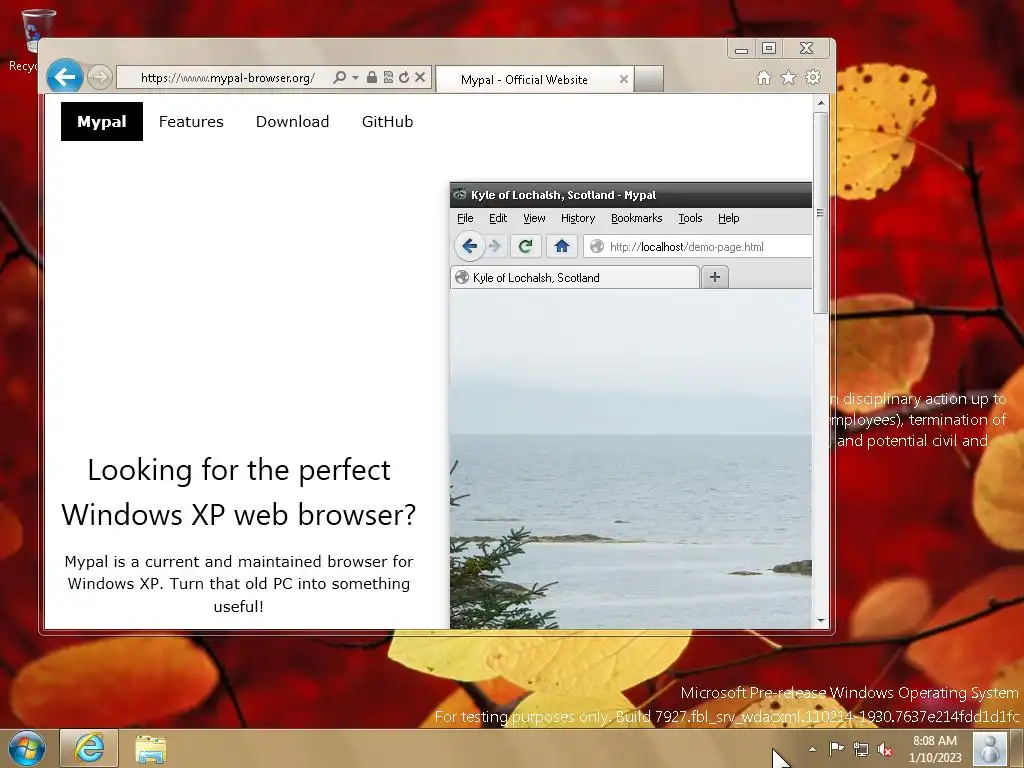Click the blue home icon in Mypal screenshot
This screenshot has width=1024, height=768.
point(562,246)
